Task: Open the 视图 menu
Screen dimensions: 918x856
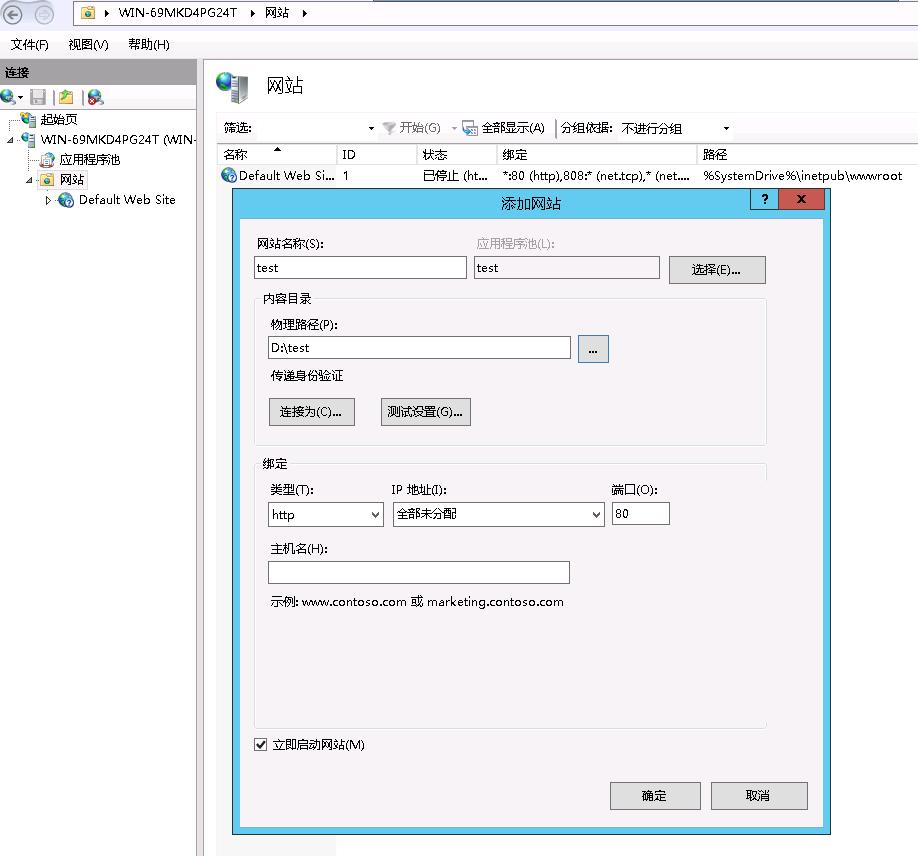Action: point(86,44)
